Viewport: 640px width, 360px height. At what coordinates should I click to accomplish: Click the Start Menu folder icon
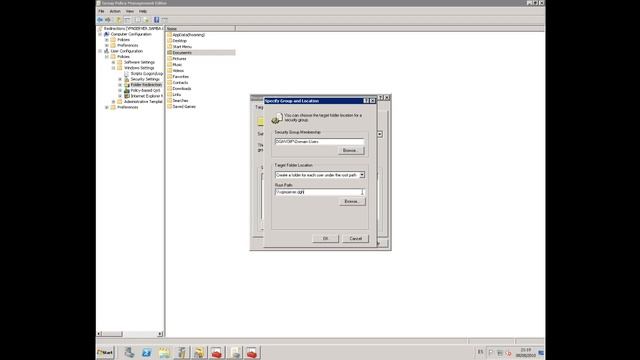[169, 47]
